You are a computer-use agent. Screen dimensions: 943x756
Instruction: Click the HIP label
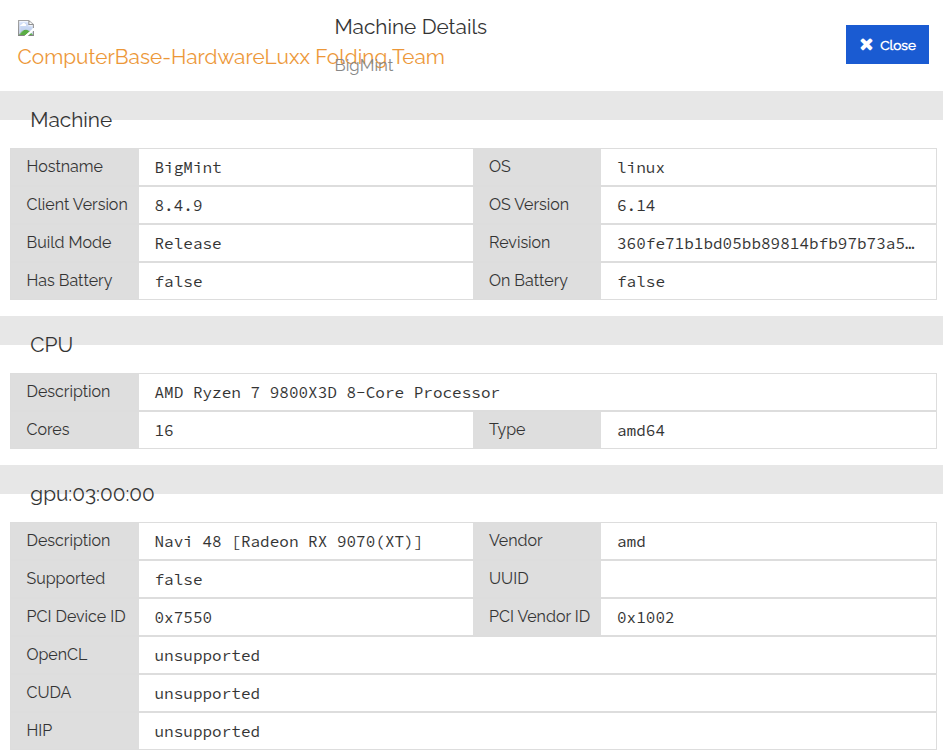coord(39,730)
